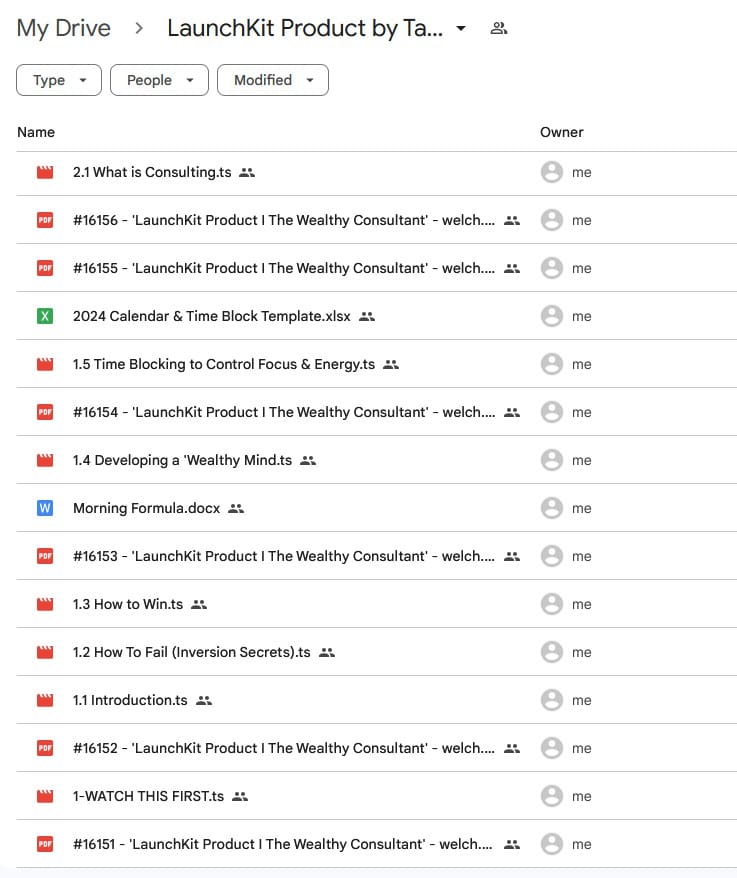Click the PDF icon next to file #16151
The width and height of the screenshot is (737, 878).
point(44,844)
